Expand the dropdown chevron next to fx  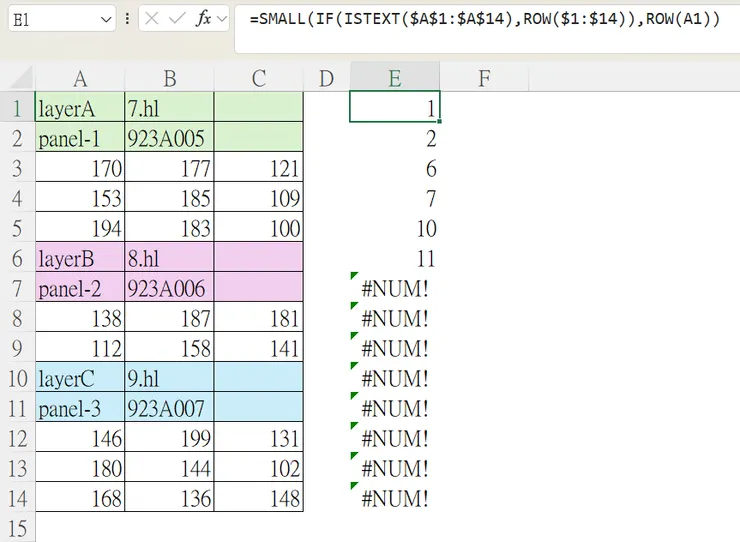(222, 19)
